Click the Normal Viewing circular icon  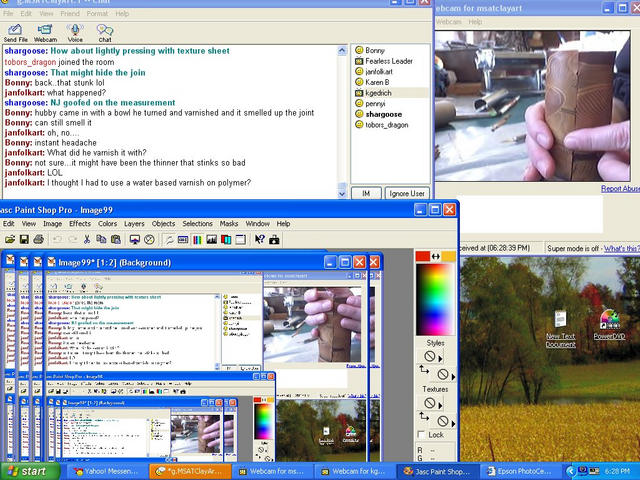(x=149, y=240)
